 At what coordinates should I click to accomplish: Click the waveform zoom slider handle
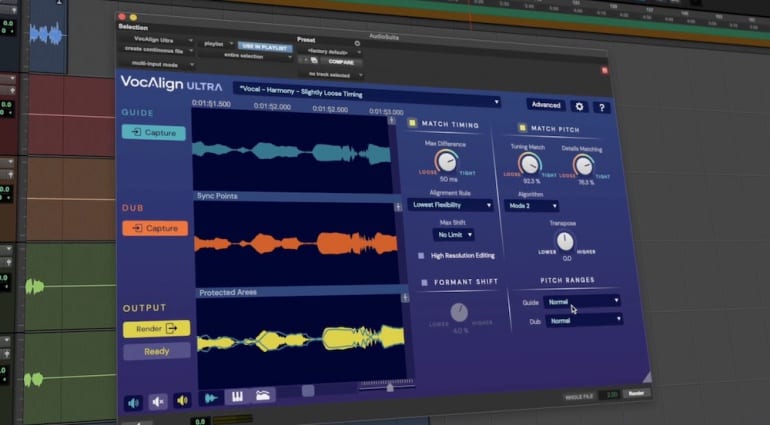coord(390,388)
